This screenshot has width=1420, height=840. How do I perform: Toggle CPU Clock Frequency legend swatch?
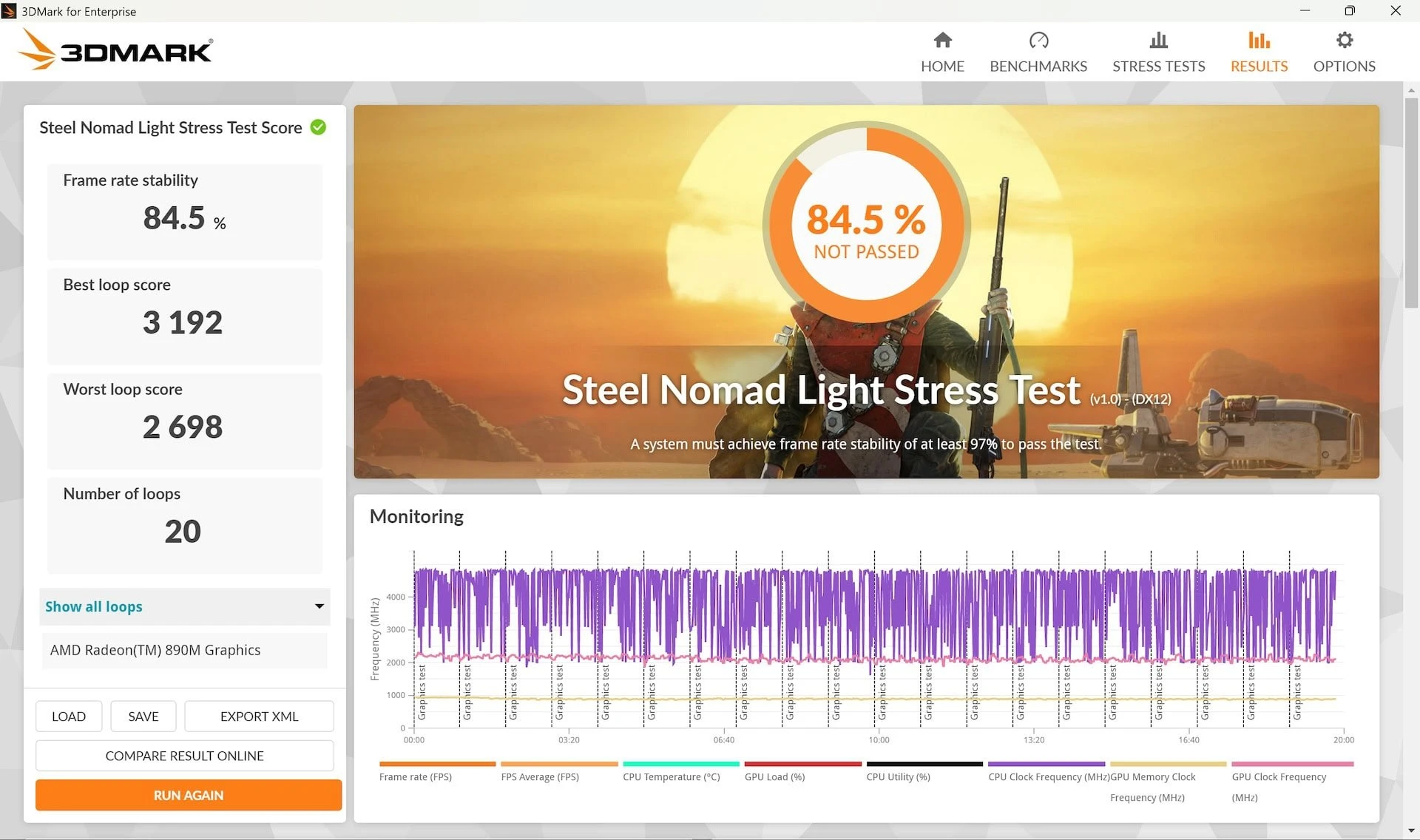[1047, 764]
